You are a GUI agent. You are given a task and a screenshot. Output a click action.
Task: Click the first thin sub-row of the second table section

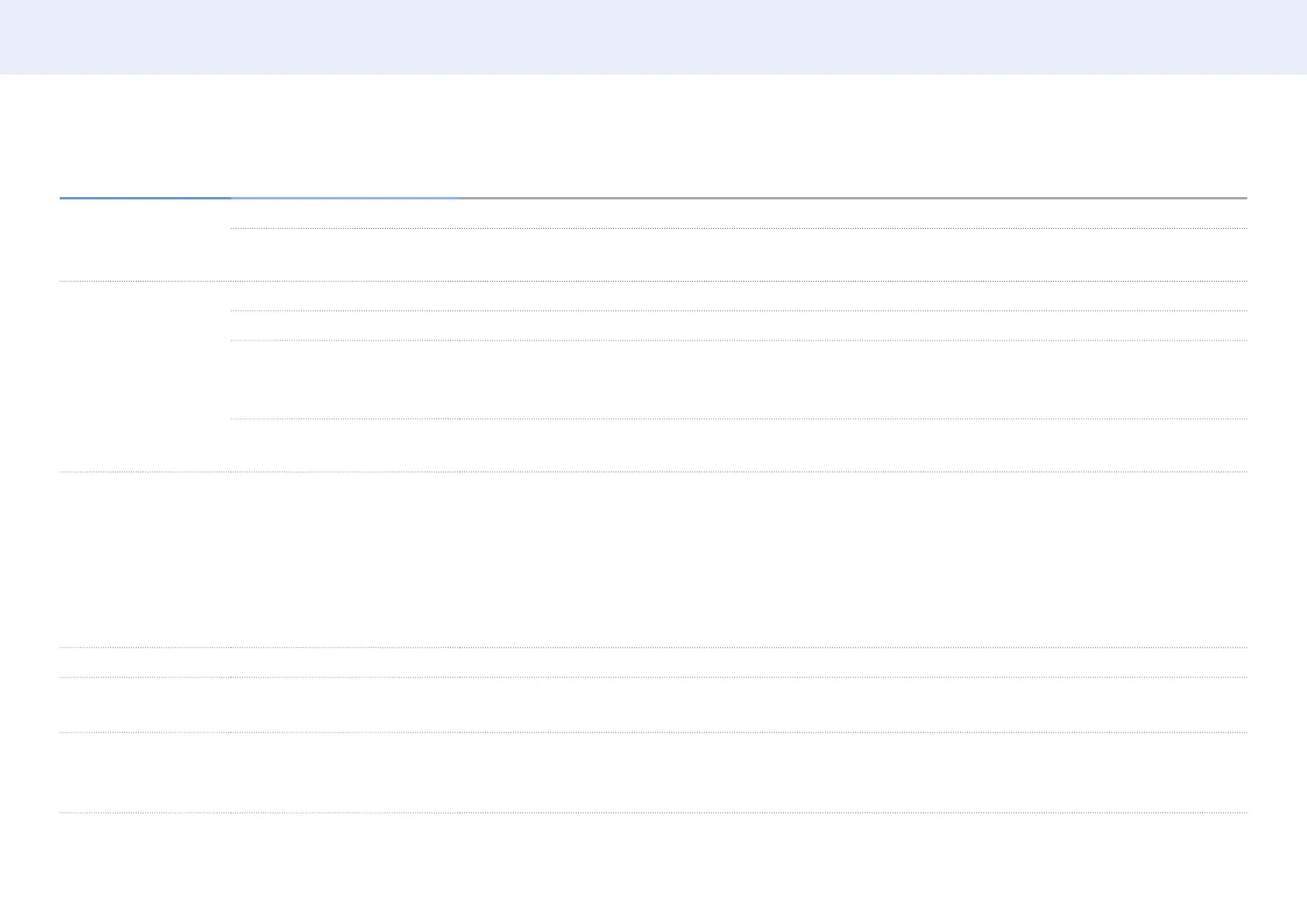(x=739, y=296)
